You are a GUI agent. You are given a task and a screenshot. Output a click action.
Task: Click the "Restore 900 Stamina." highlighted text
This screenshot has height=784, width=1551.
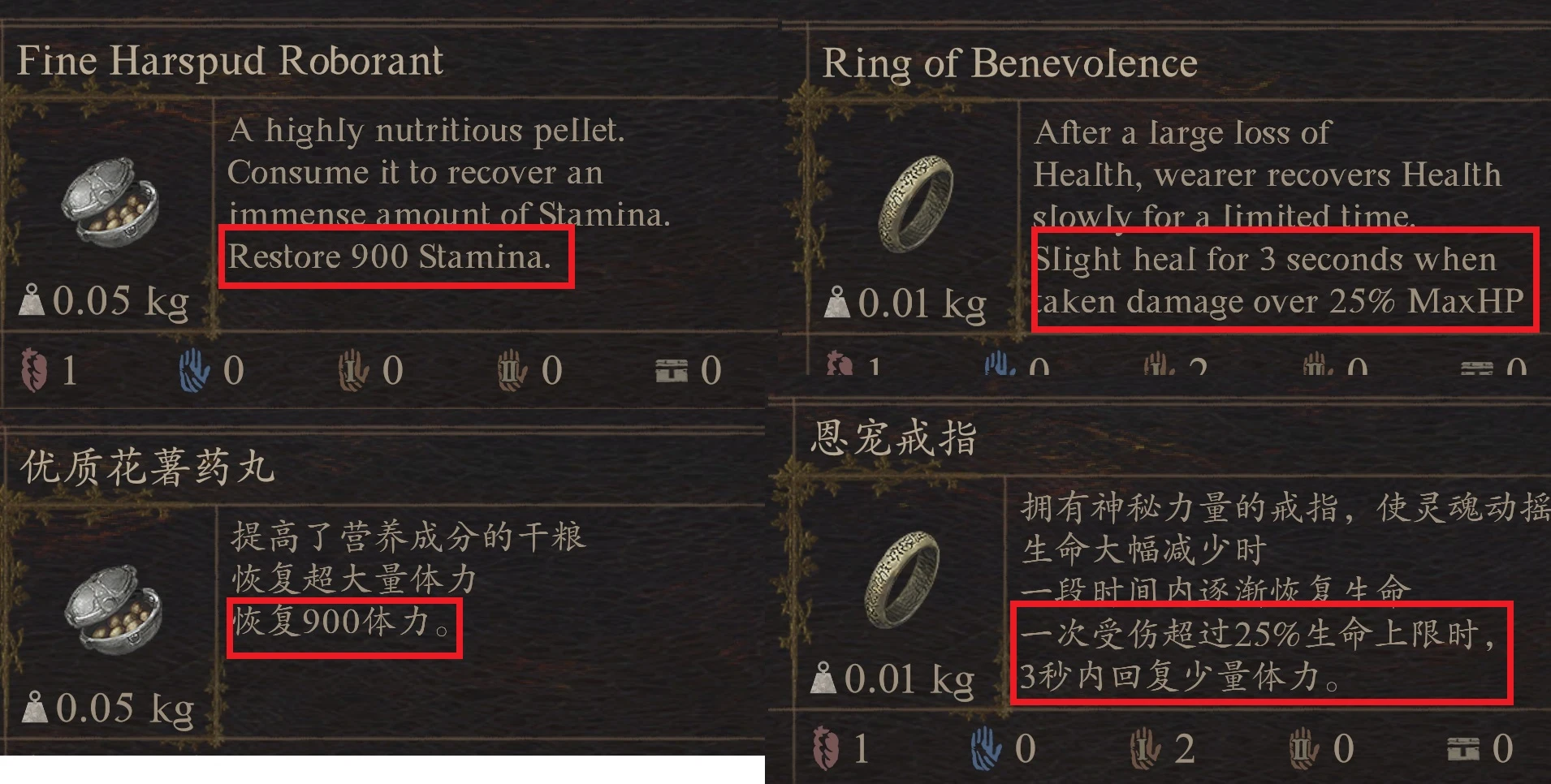click(x=390, y=256)
